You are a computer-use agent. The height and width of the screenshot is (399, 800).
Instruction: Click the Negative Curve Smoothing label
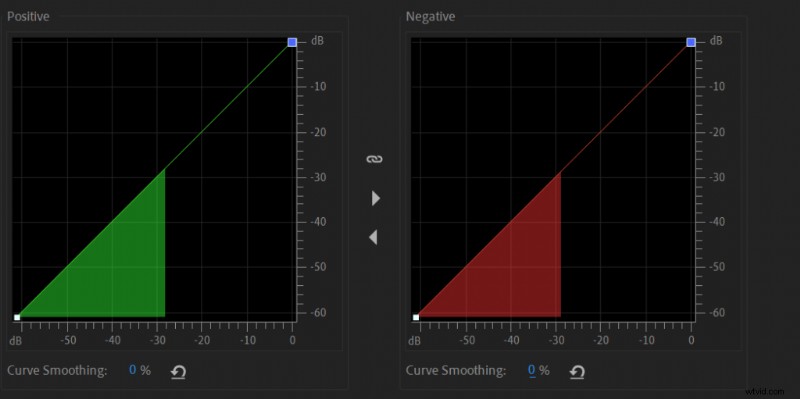(457, 370)
